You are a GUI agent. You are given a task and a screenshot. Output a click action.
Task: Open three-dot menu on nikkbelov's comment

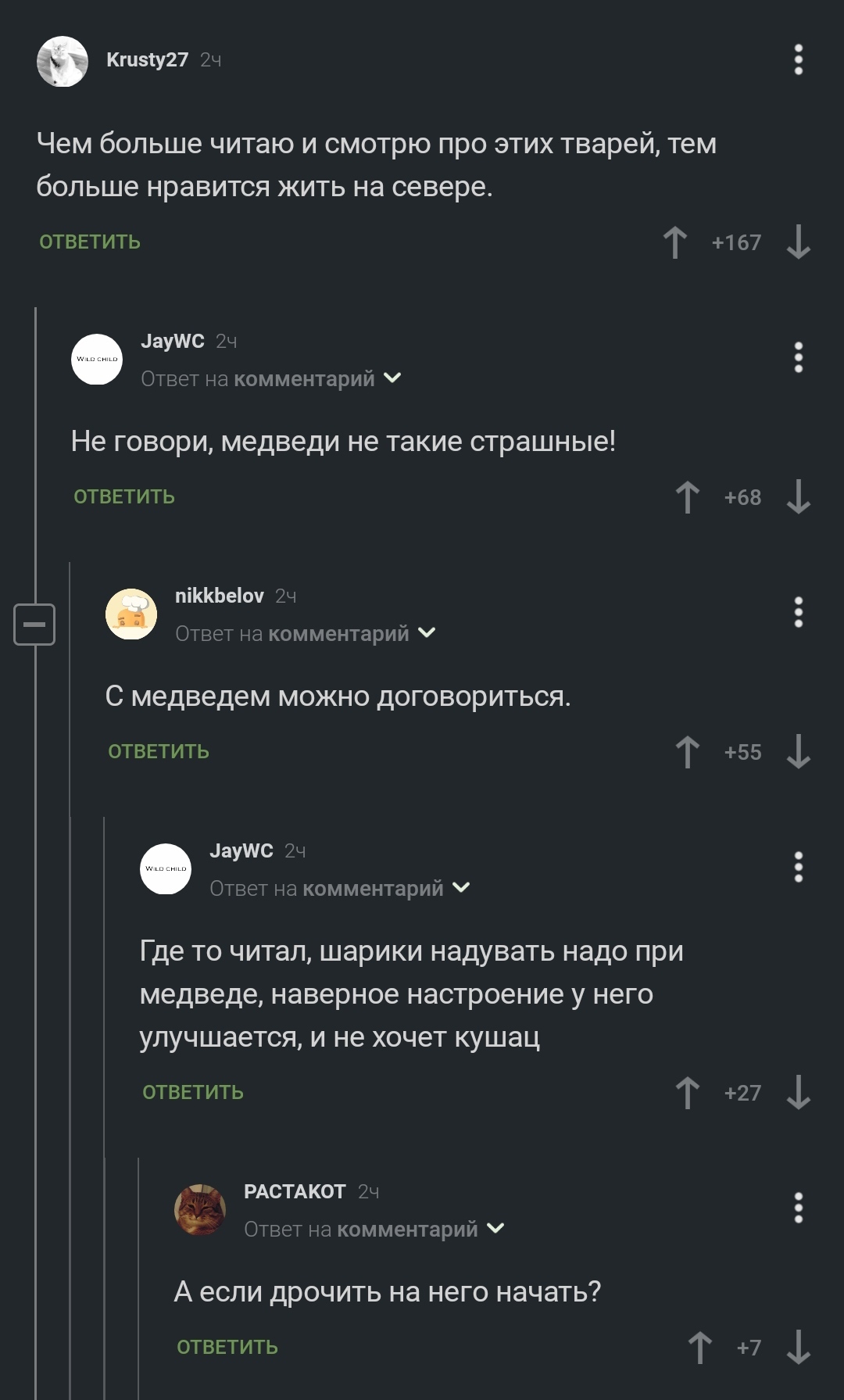pyautogui.click(x=798, y=612)
